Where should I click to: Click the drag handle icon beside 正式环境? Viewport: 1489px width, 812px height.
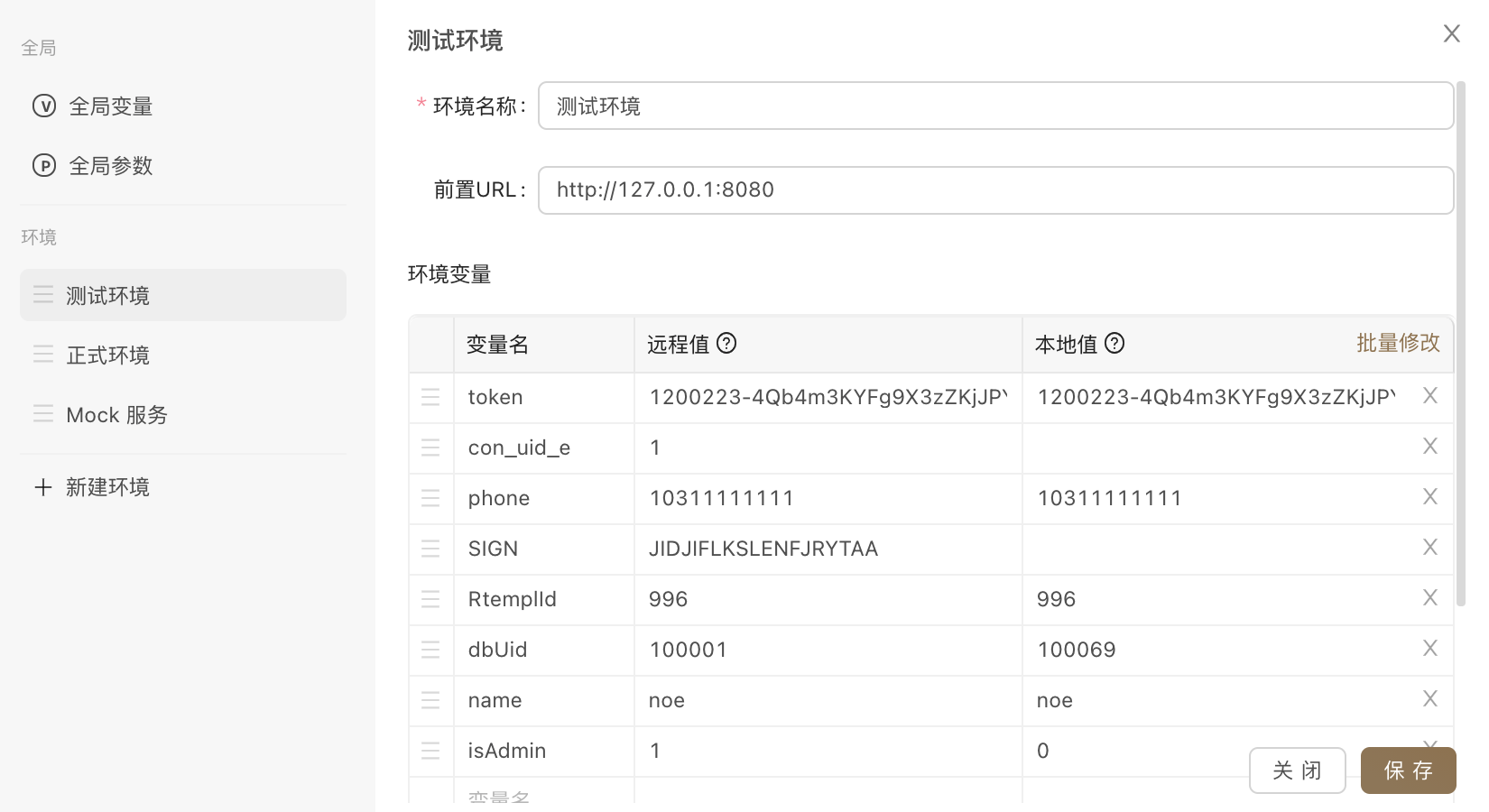[x=43, y=354]
